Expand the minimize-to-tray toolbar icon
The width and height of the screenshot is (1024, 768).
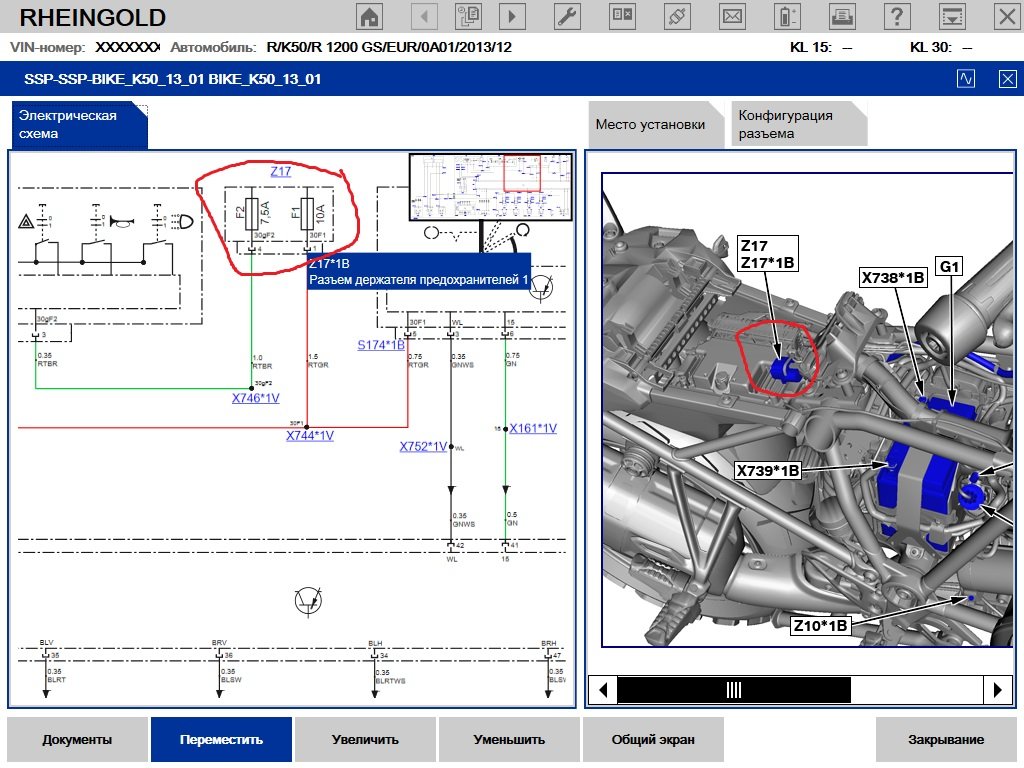[x=953, y=16]
